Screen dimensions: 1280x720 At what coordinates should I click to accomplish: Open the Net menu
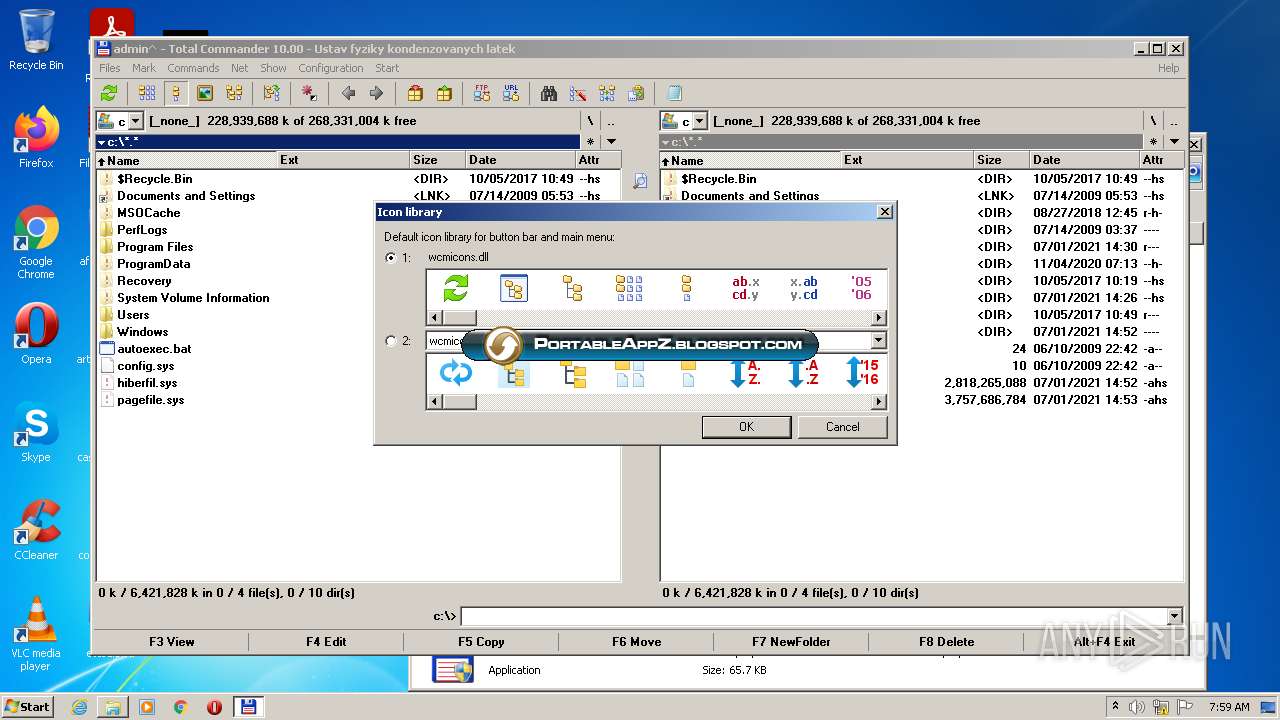click(x=240, y=68)
